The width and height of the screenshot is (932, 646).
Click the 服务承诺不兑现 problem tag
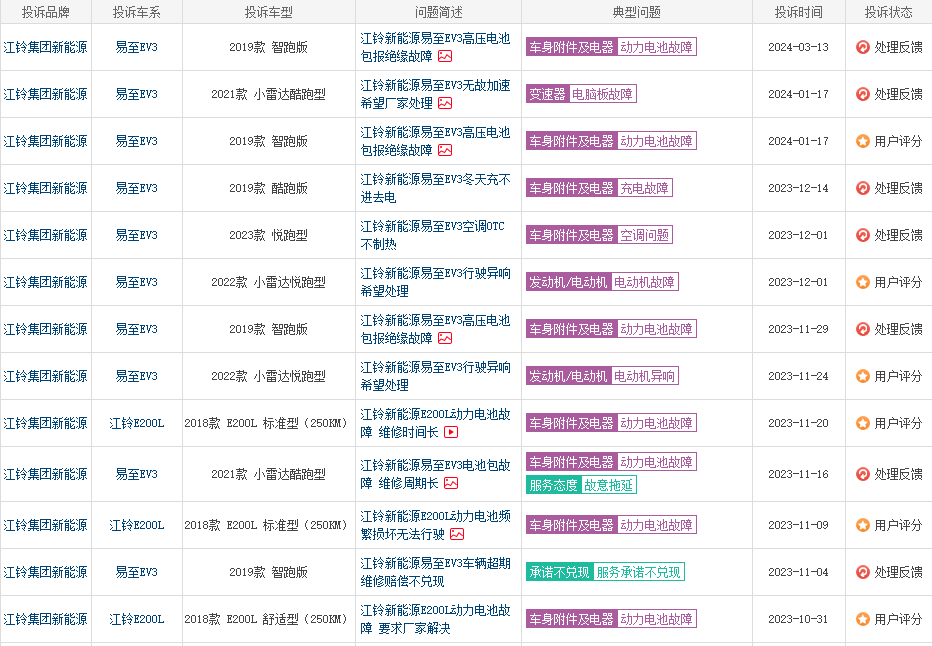(x=638, y=572)
